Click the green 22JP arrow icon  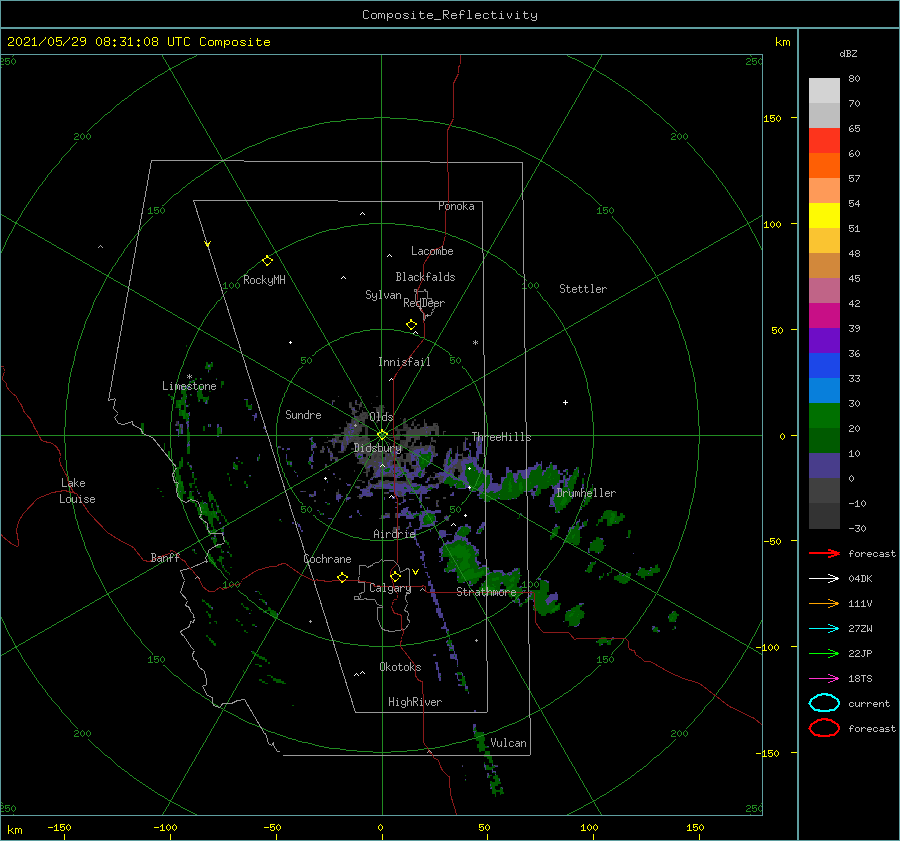point(824,653)
